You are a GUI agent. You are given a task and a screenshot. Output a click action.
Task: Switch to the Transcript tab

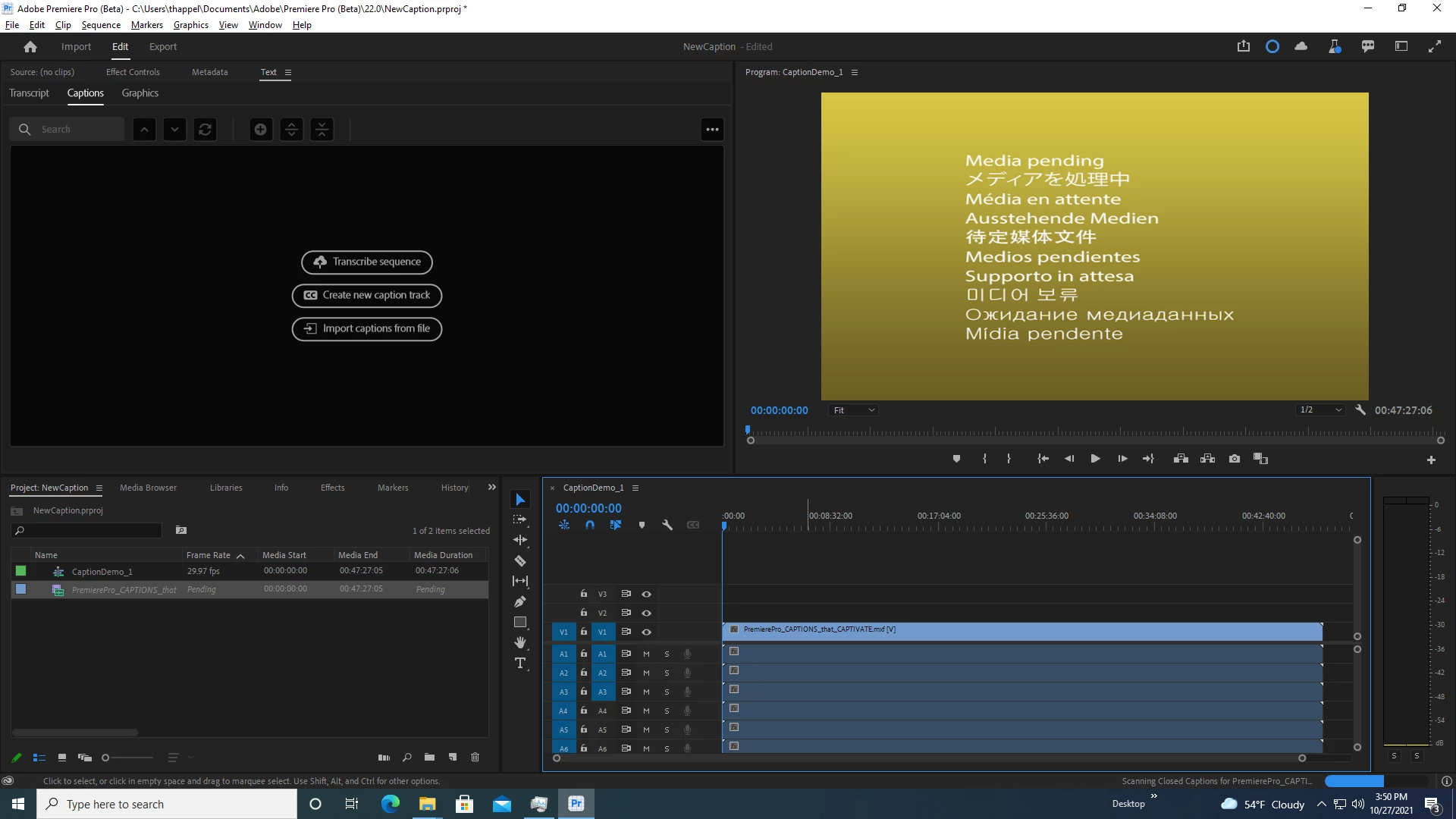tap(29, 93)
